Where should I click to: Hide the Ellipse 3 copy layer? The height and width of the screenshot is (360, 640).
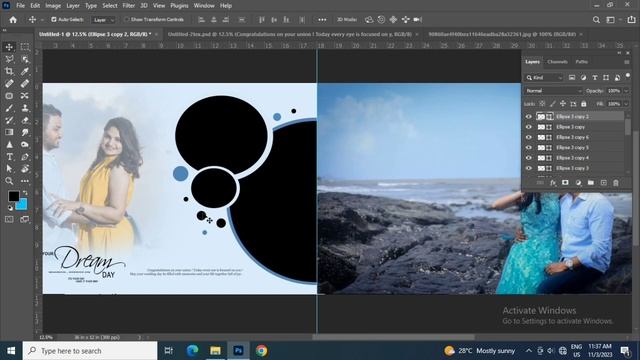[529, 127]
